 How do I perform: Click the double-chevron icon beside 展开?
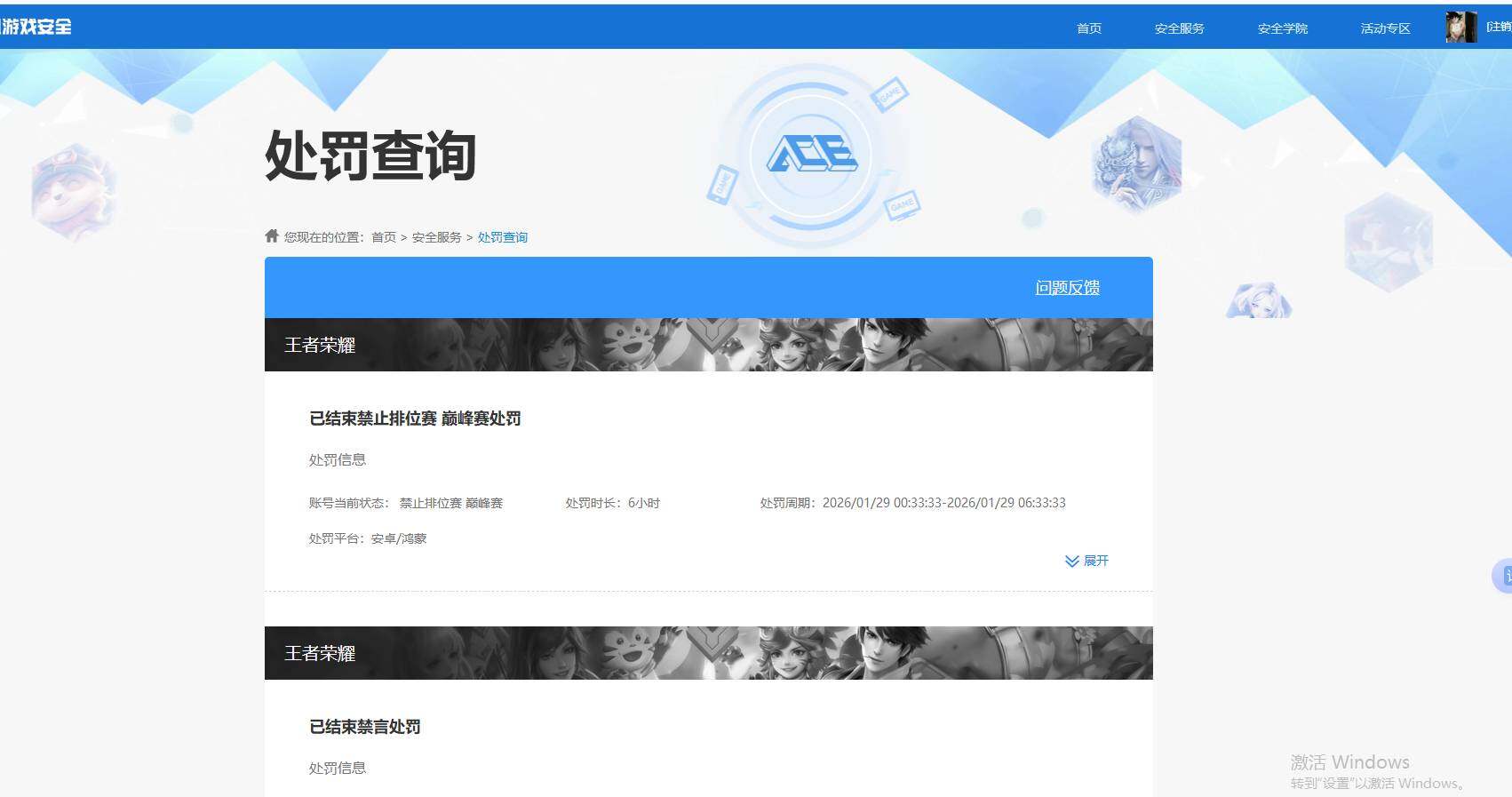click(1072, 562)
